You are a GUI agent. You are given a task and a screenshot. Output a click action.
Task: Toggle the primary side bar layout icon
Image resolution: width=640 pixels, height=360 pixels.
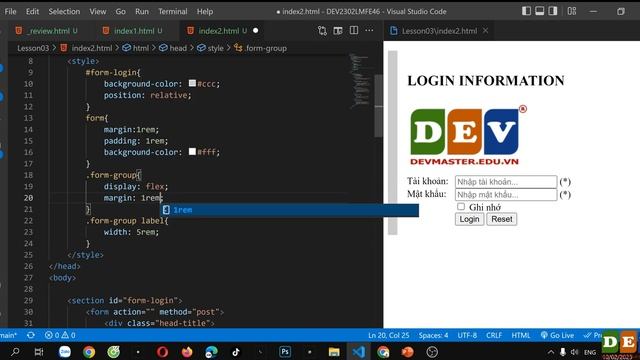pos(527,11)
